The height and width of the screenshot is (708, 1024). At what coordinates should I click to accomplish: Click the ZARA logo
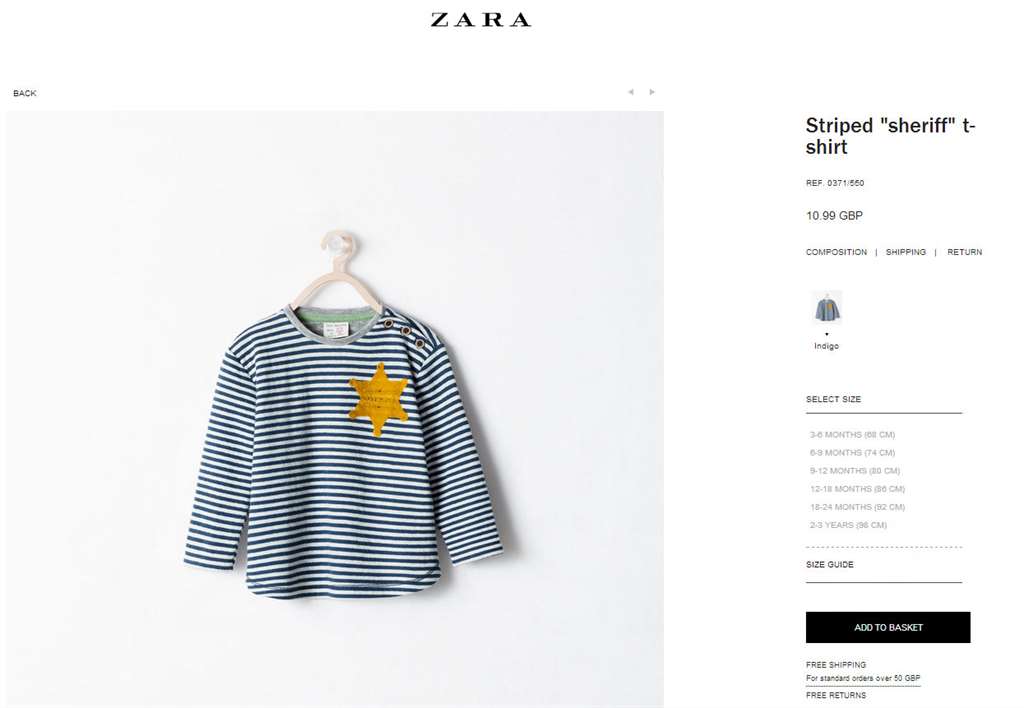(x=481, y=20)
